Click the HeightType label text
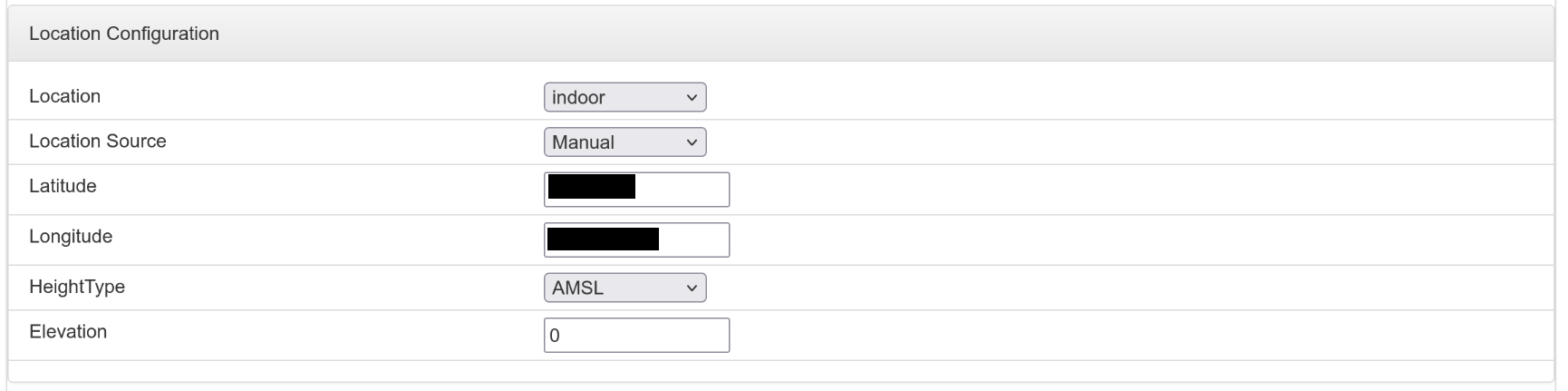 point(77,287)
